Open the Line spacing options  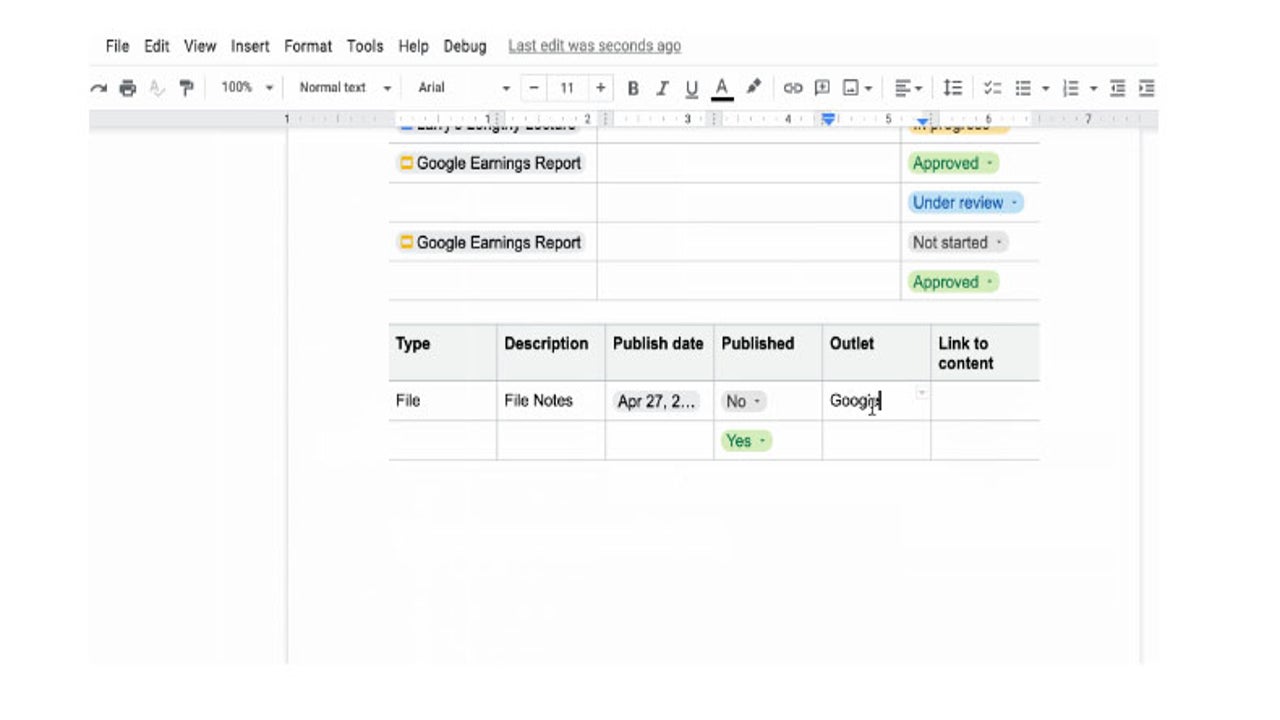click(x=953, y=88)
